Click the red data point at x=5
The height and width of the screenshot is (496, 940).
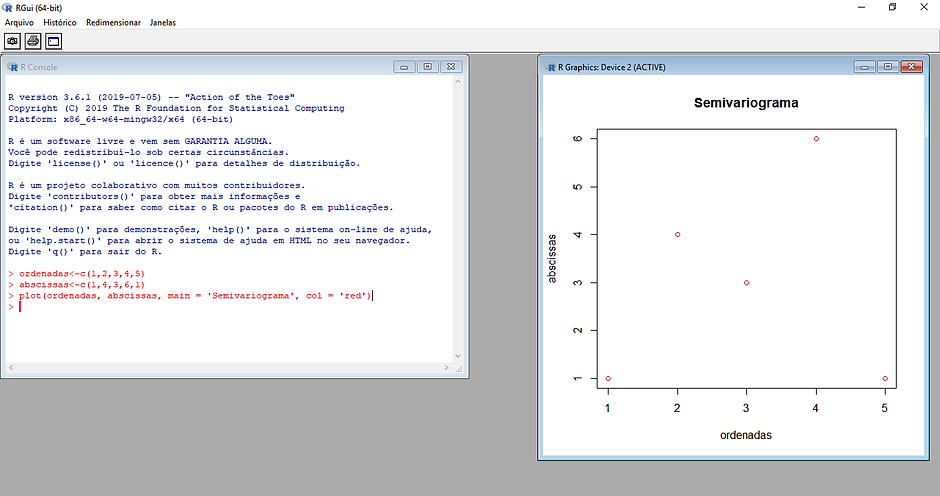885,378
